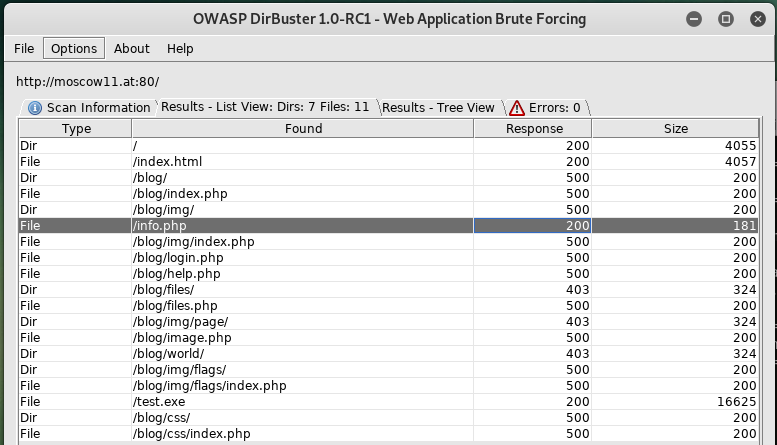Click the 403 response for /blog/world/
The image size is (777, 445).
tap(533, 353)
